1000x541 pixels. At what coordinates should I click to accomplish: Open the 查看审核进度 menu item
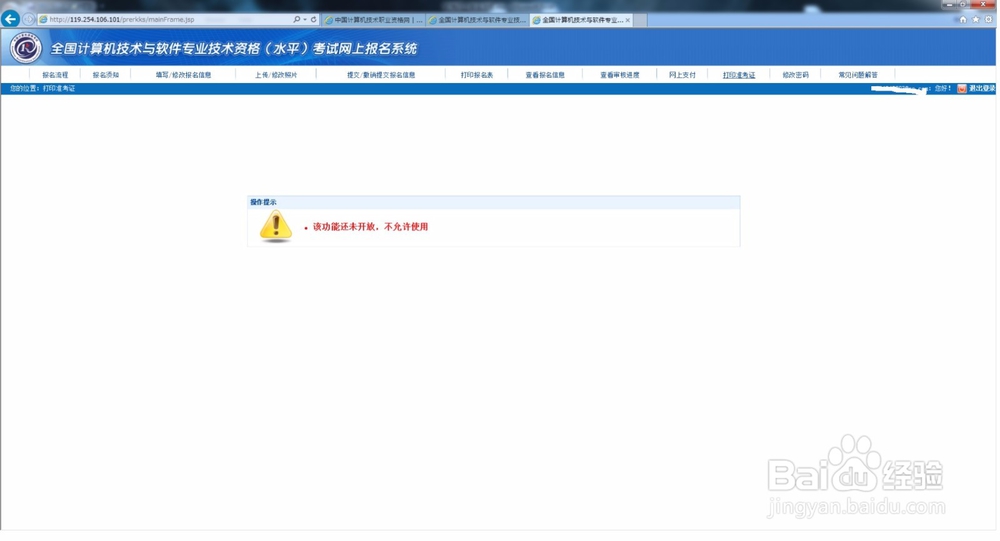point(619,75)
